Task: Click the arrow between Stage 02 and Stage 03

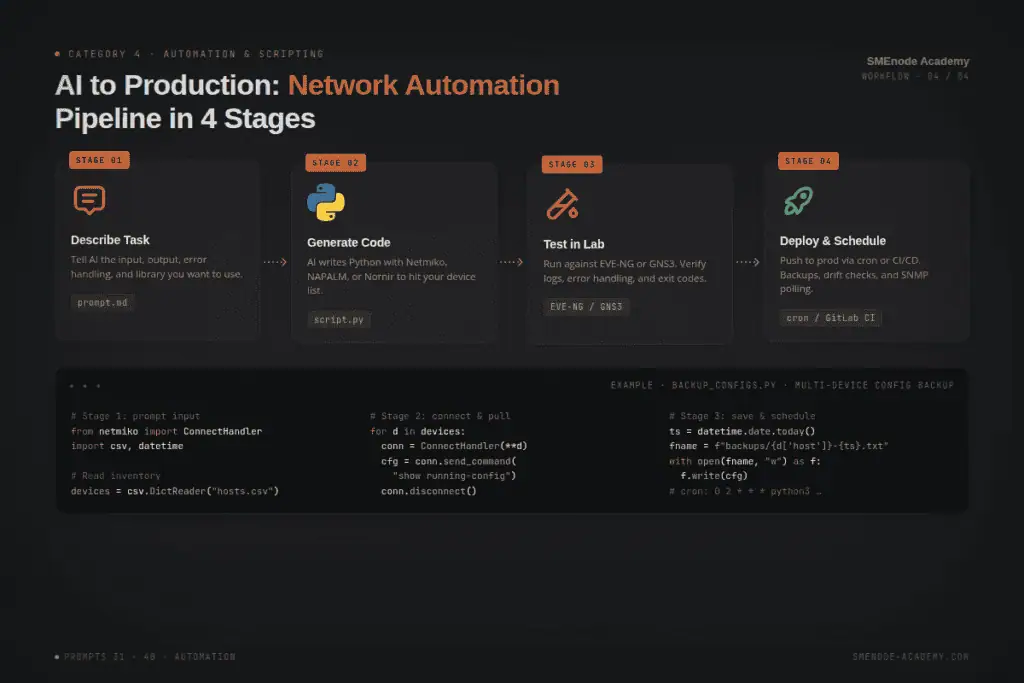Action: (x=511, y=262)
